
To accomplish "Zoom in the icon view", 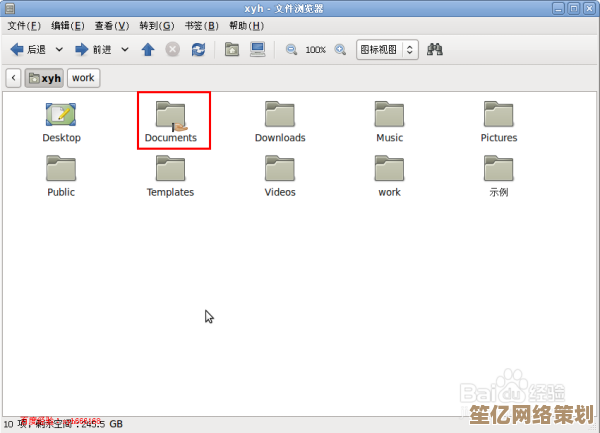I will 340,49.
